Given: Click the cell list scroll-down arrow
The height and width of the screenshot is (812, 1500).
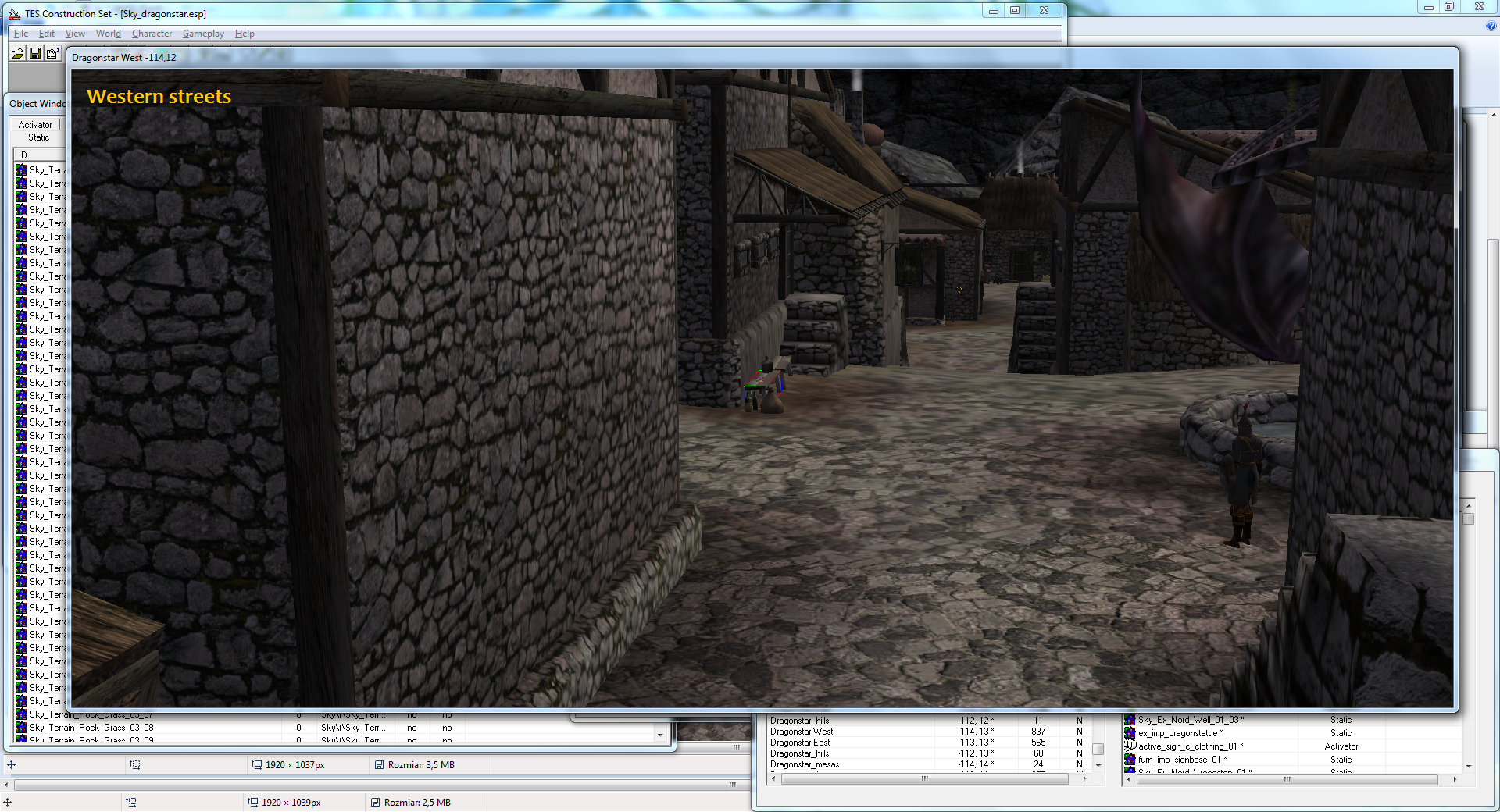Looking at the screenshot, I should (x=1098, y=766).
